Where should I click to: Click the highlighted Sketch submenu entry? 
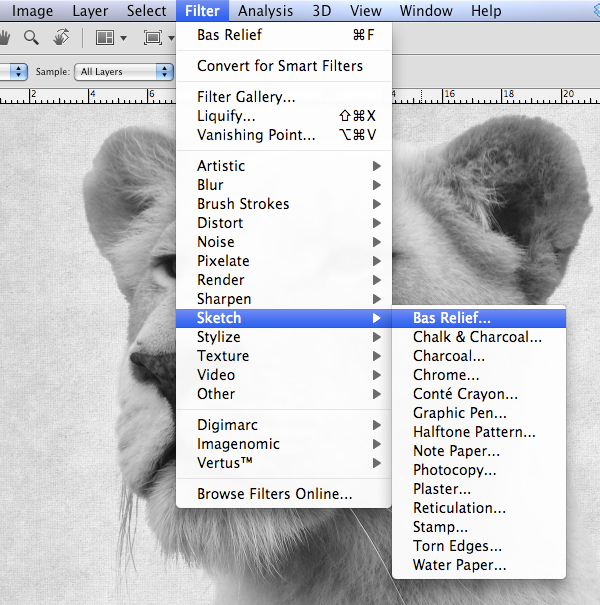[x=284, y=318]
